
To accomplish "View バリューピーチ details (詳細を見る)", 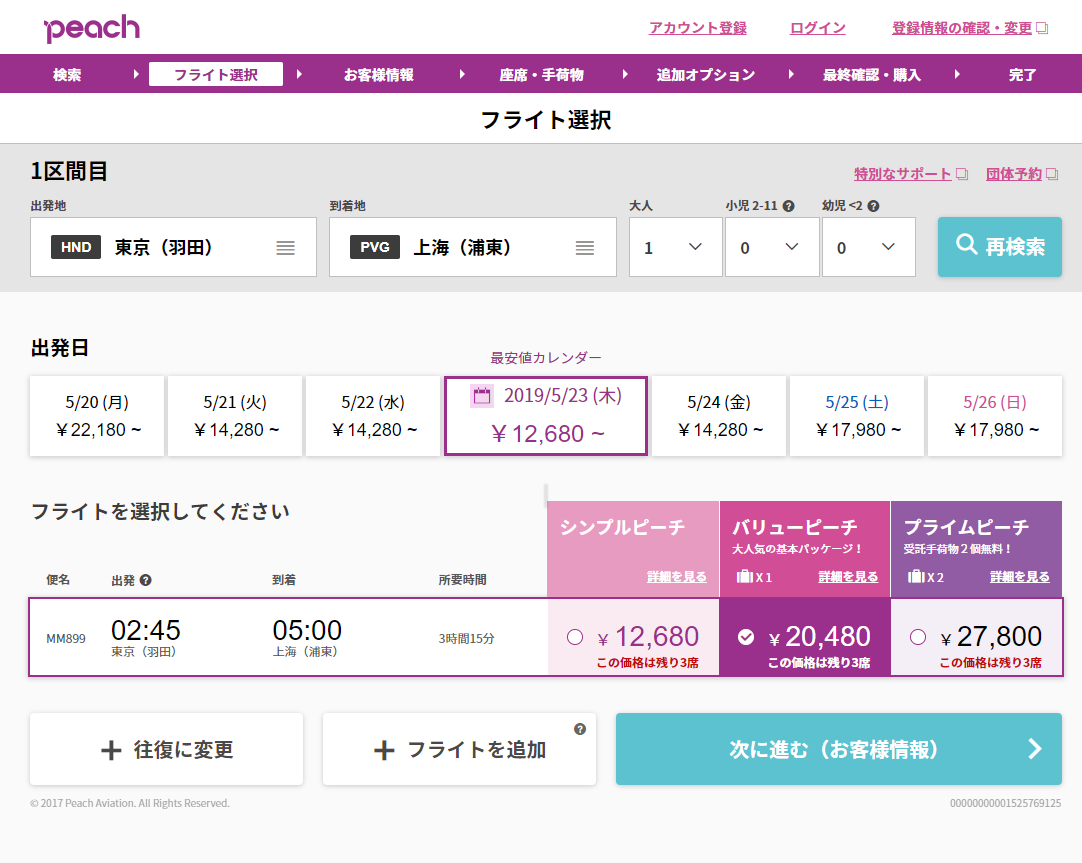I will (848, 577).
